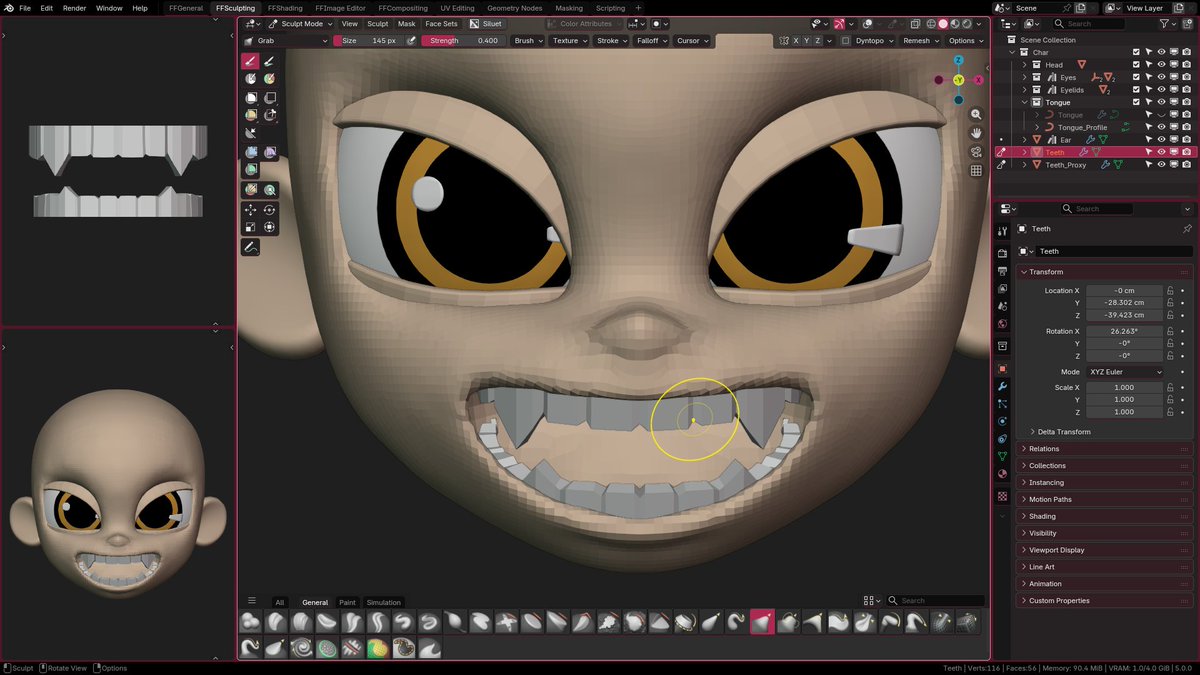Select the Annotate tool in left toolbar
The image size is (1200, 675).
point(251,247)
